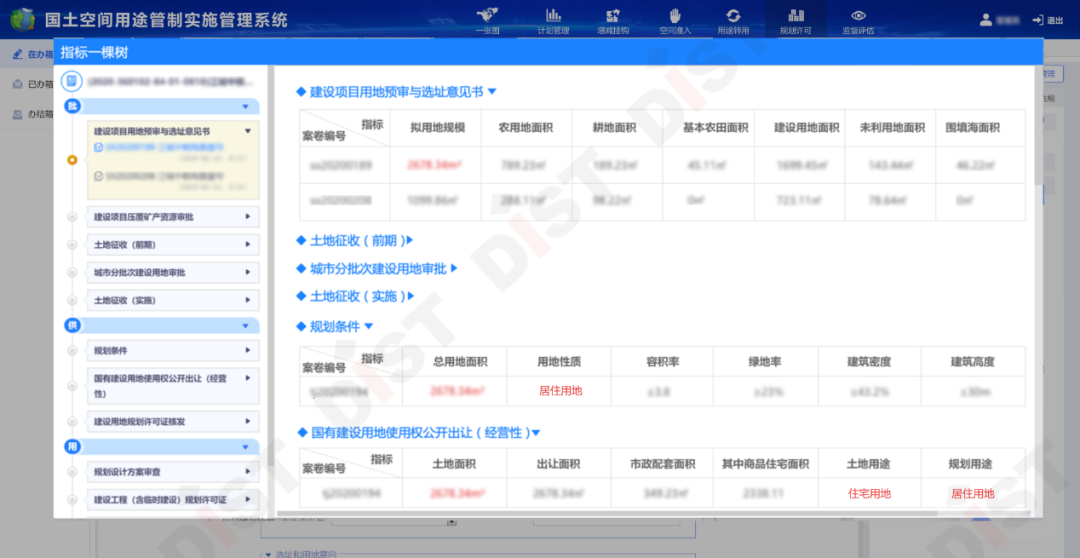Click the user avatar icon in header
This screenshot has width=1080, height=558.
coord(986,20)
